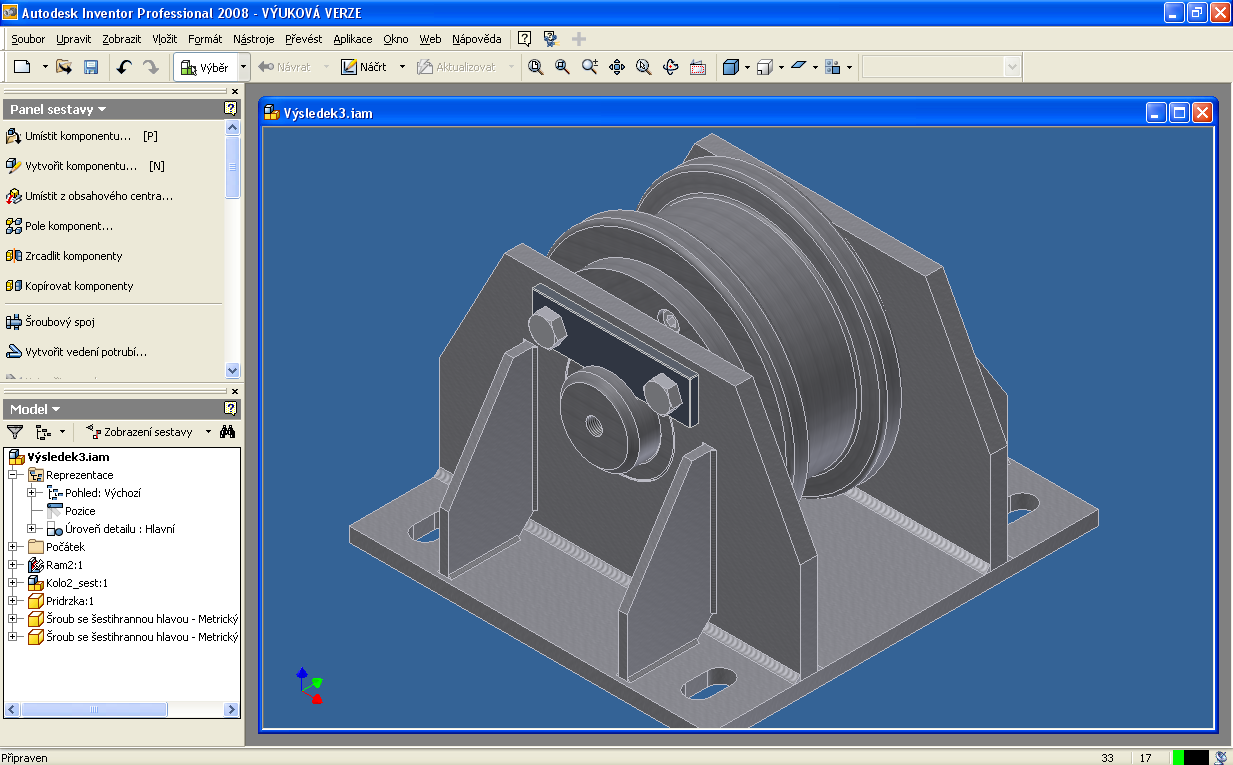Open the Nástroje menu
1233x765 pixels.
point(253,39)
